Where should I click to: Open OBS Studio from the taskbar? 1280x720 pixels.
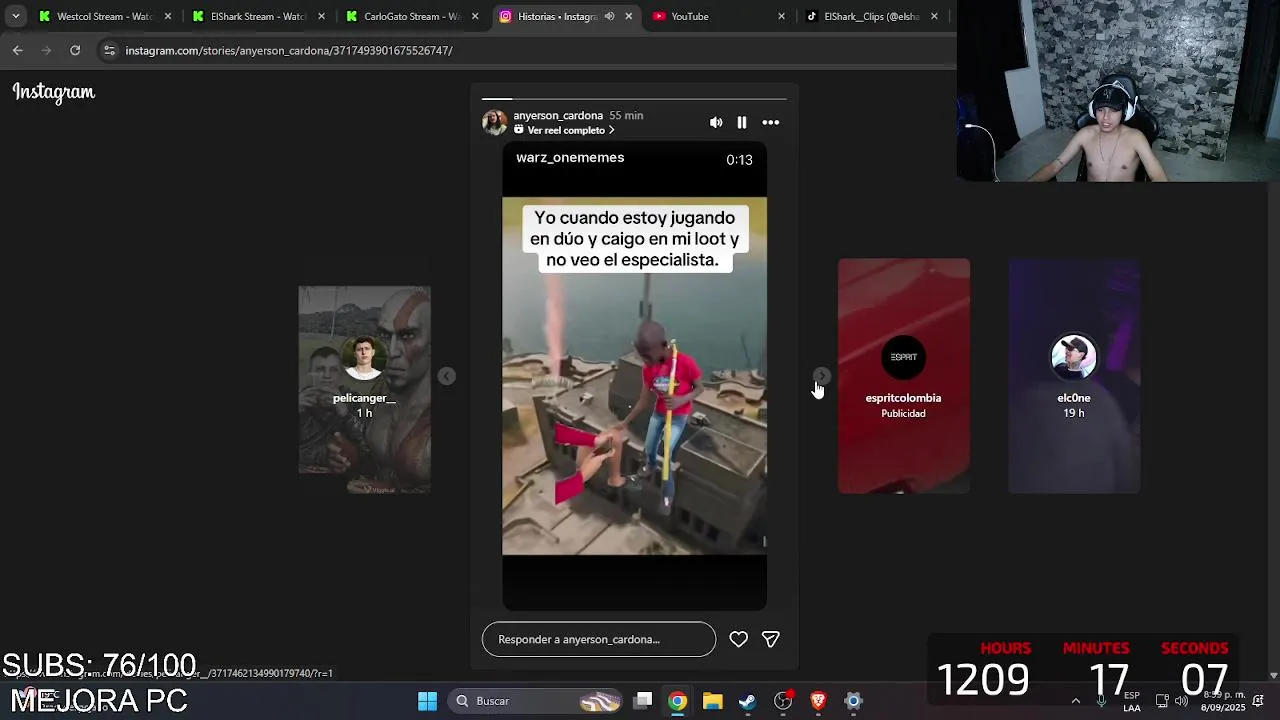(783, 701)
